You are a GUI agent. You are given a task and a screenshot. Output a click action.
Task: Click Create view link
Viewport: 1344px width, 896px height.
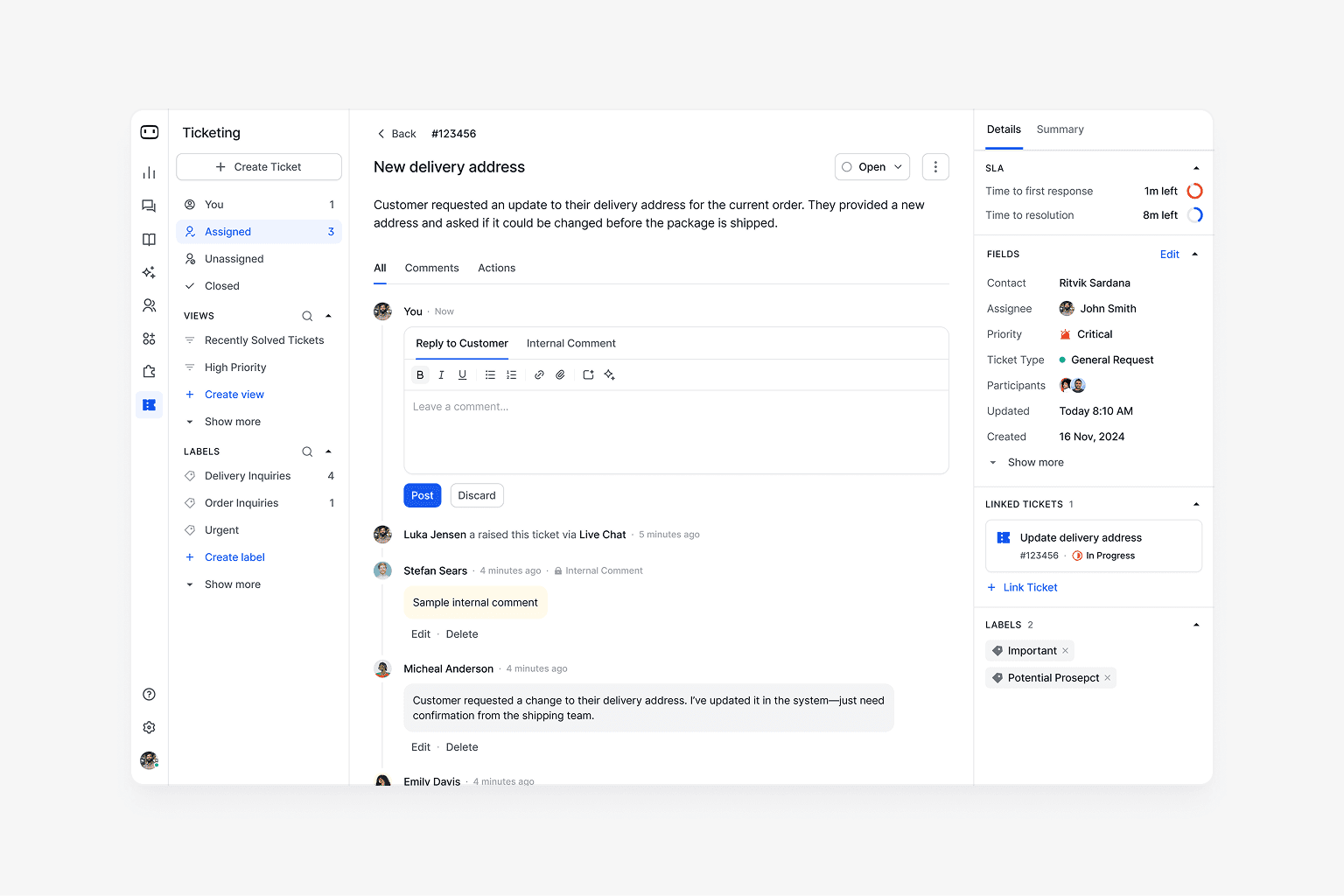(225, 395)
